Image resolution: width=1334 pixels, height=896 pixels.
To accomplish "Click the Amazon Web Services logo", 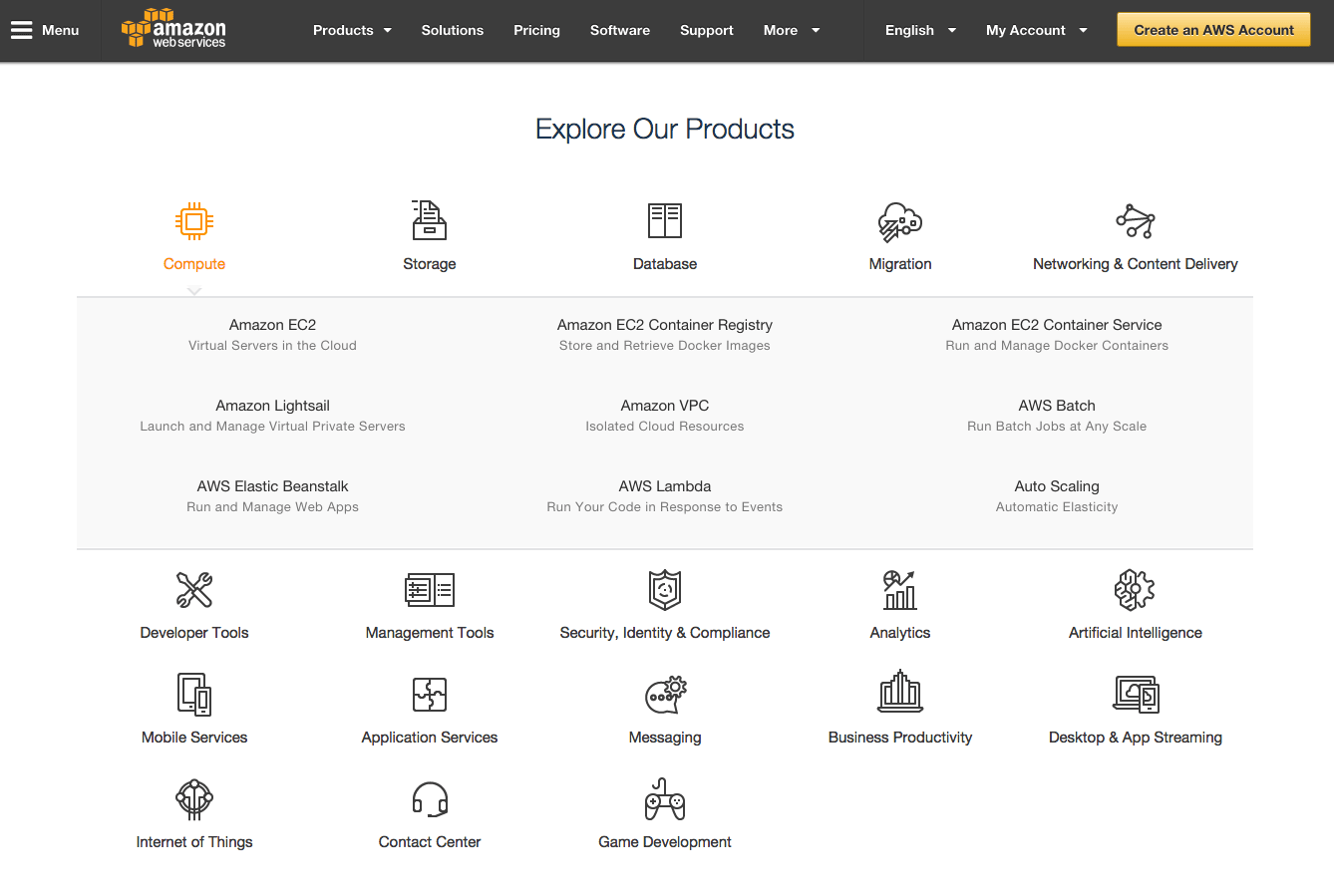I will pyautogui.click(x=173, y=29).
